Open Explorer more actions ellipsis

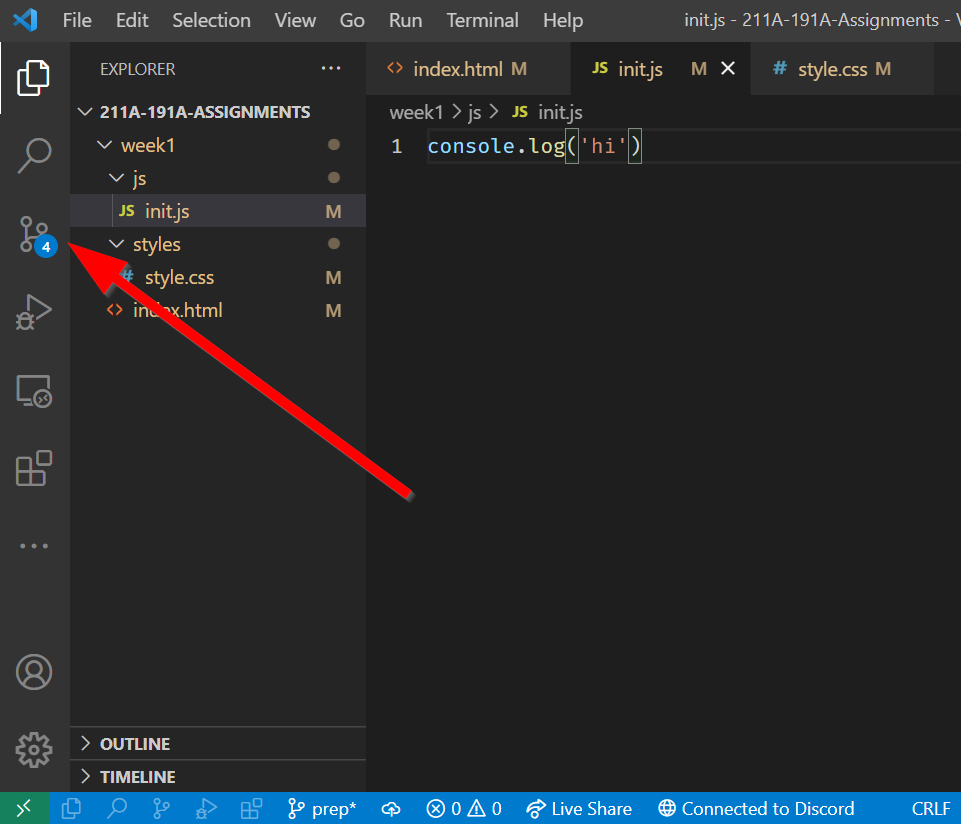point(331,69)
